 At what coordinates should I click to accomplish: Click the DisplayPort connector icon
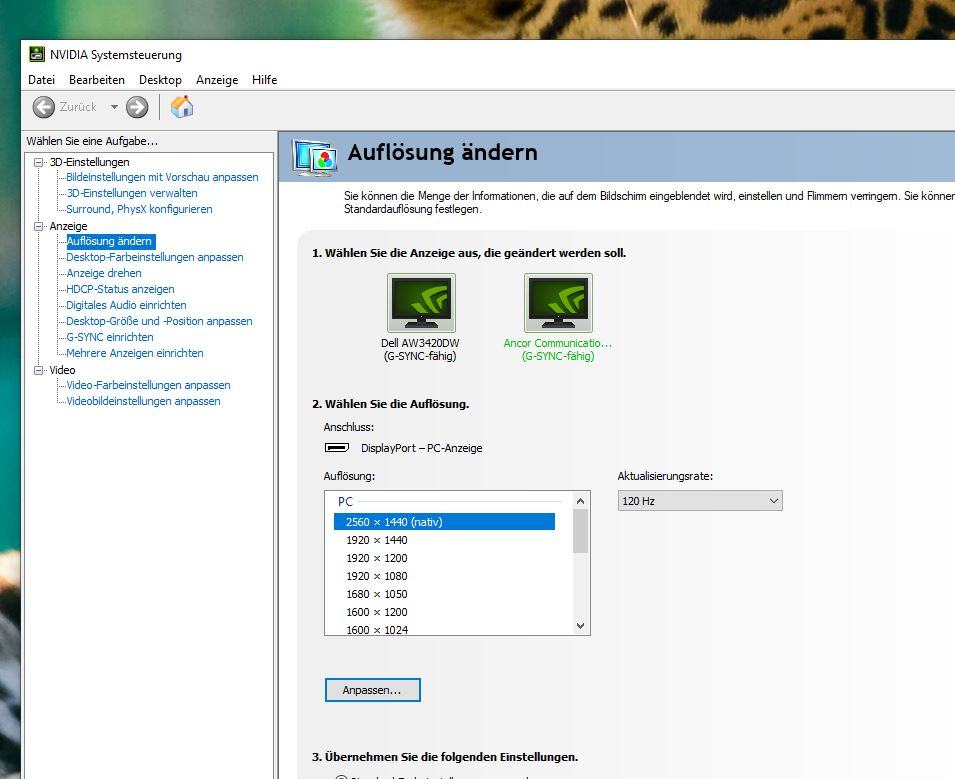[337, 448]
